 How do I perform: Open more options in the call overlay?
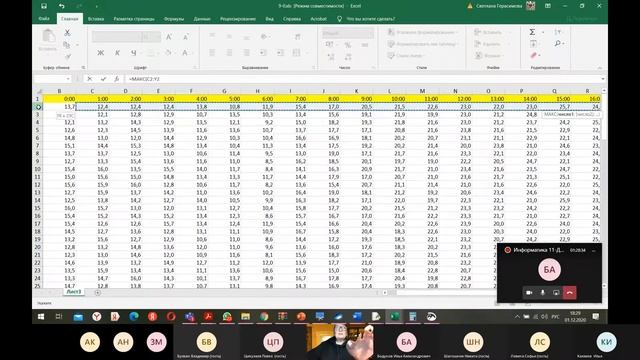click(x=594, y=250)
